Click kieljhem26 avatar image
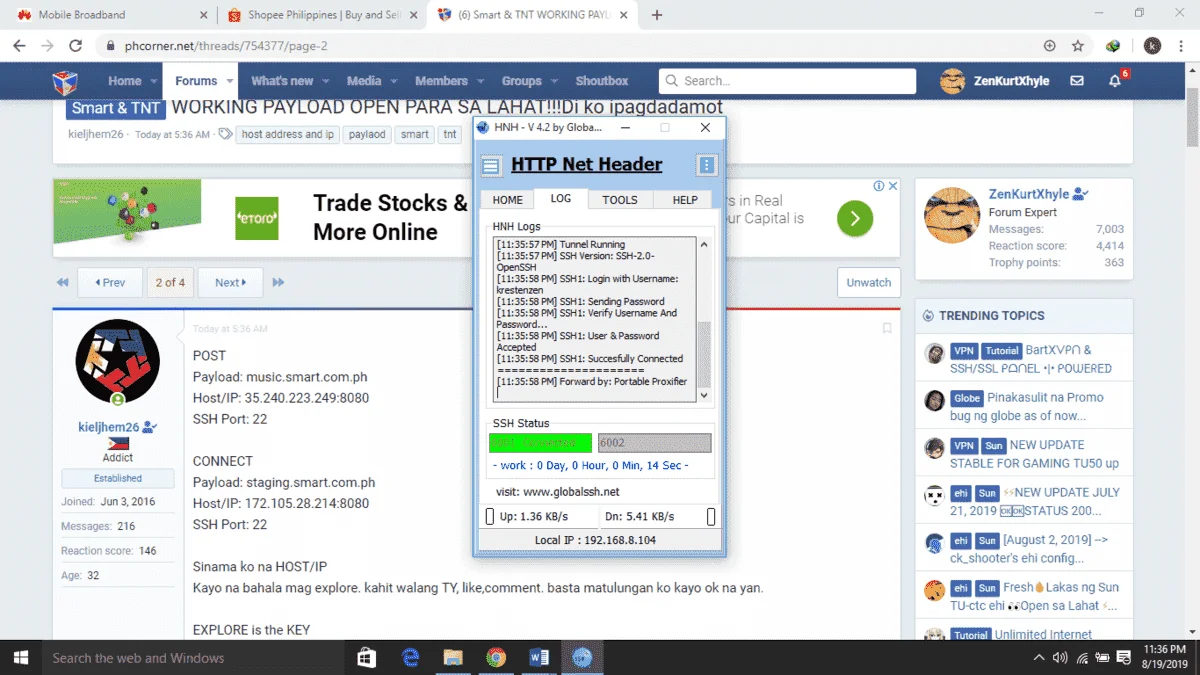 click(118, 362)
